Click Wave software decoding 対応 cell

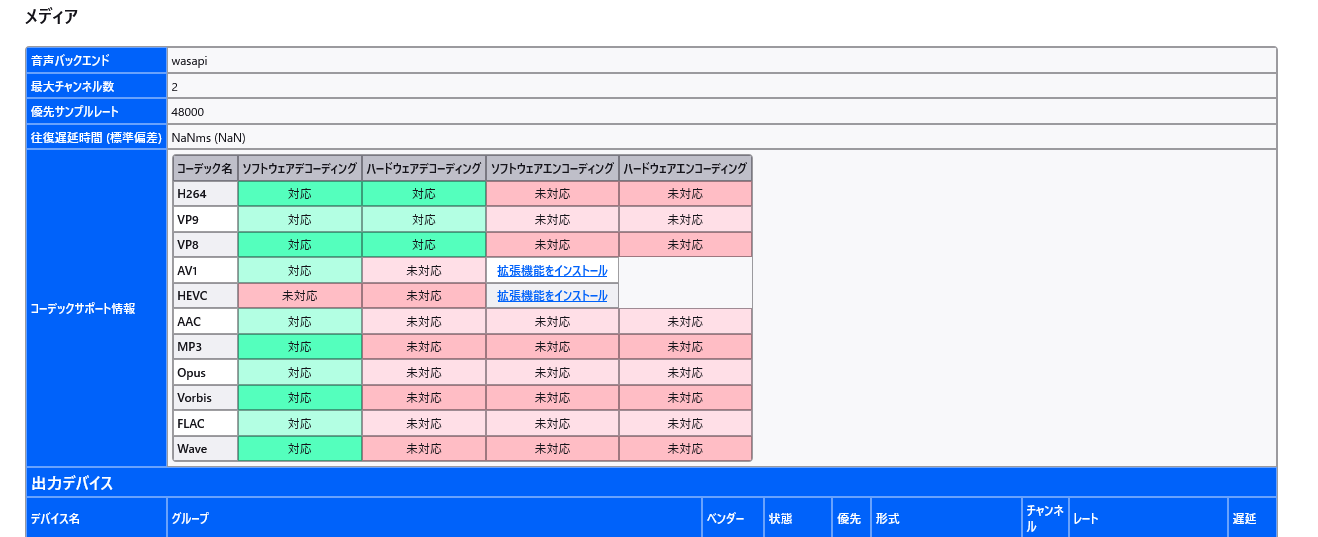coord(300,449)
